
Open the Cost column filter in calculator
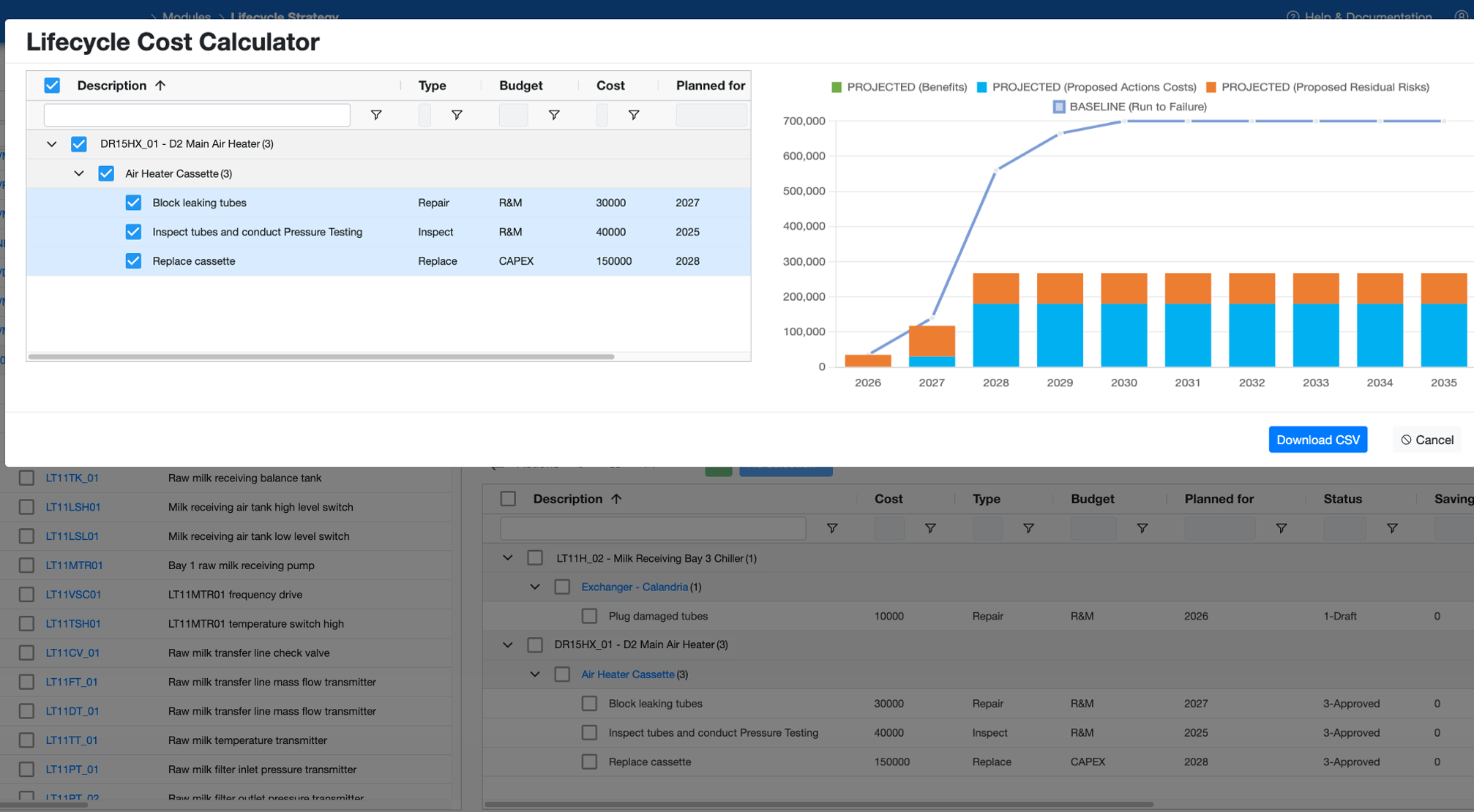point(634,115)
